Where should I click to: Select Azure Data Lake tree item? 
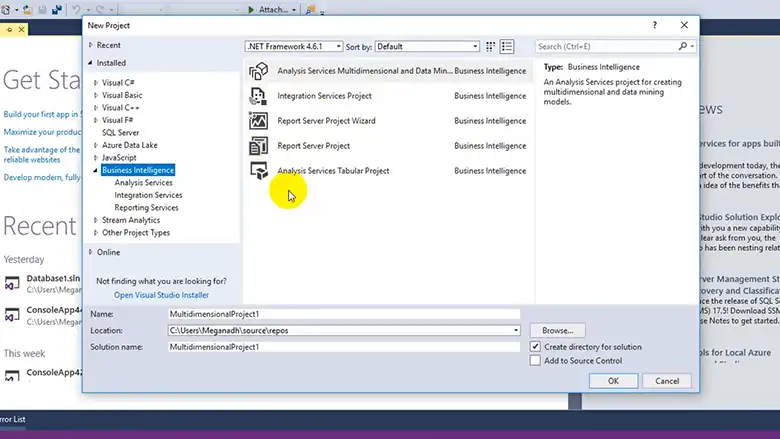[130, 145]
